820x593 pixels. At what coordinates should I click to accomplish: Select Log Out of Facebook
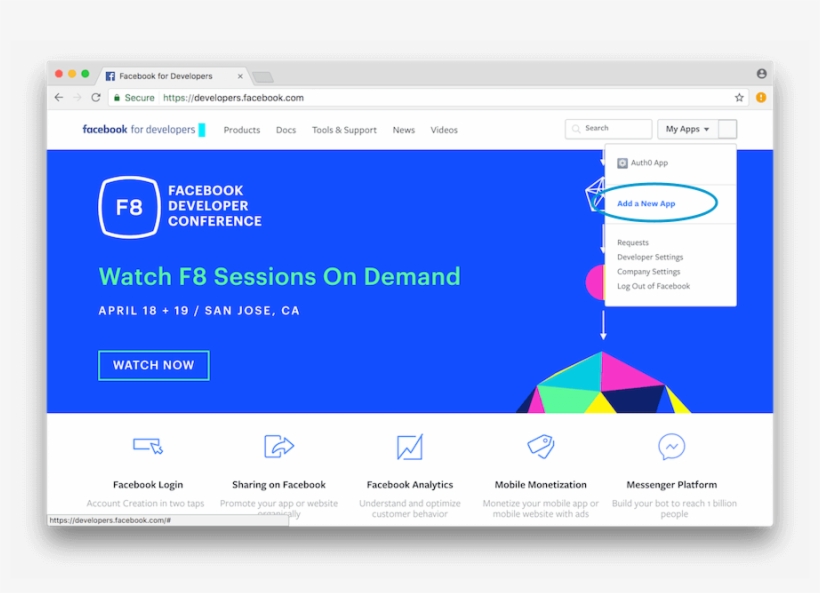[653, 286]
